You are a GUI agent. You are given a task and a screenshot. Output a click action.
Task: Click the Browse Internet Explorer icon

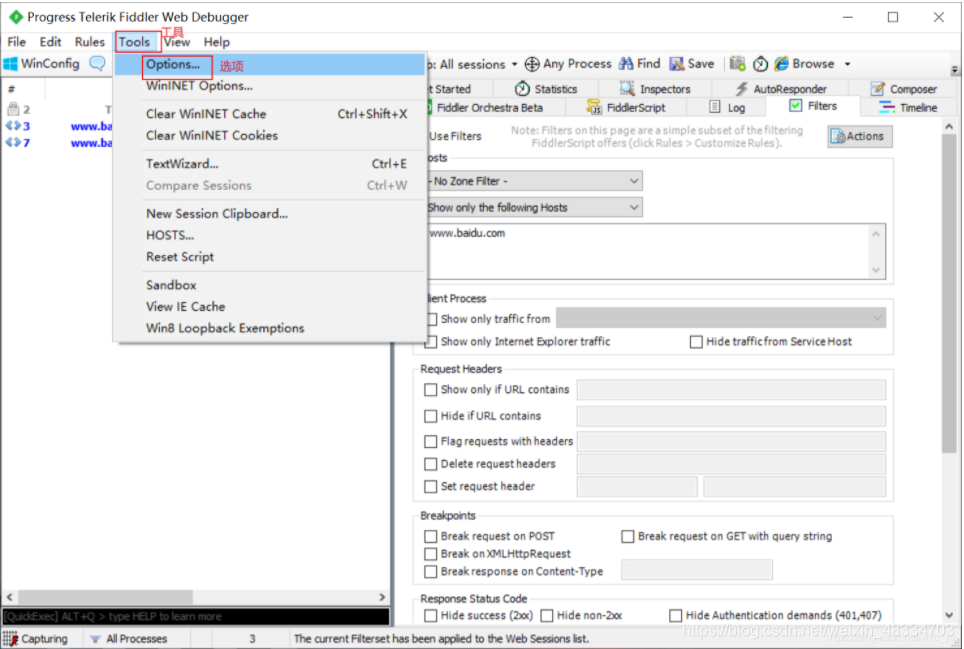[x=781, y=64]
